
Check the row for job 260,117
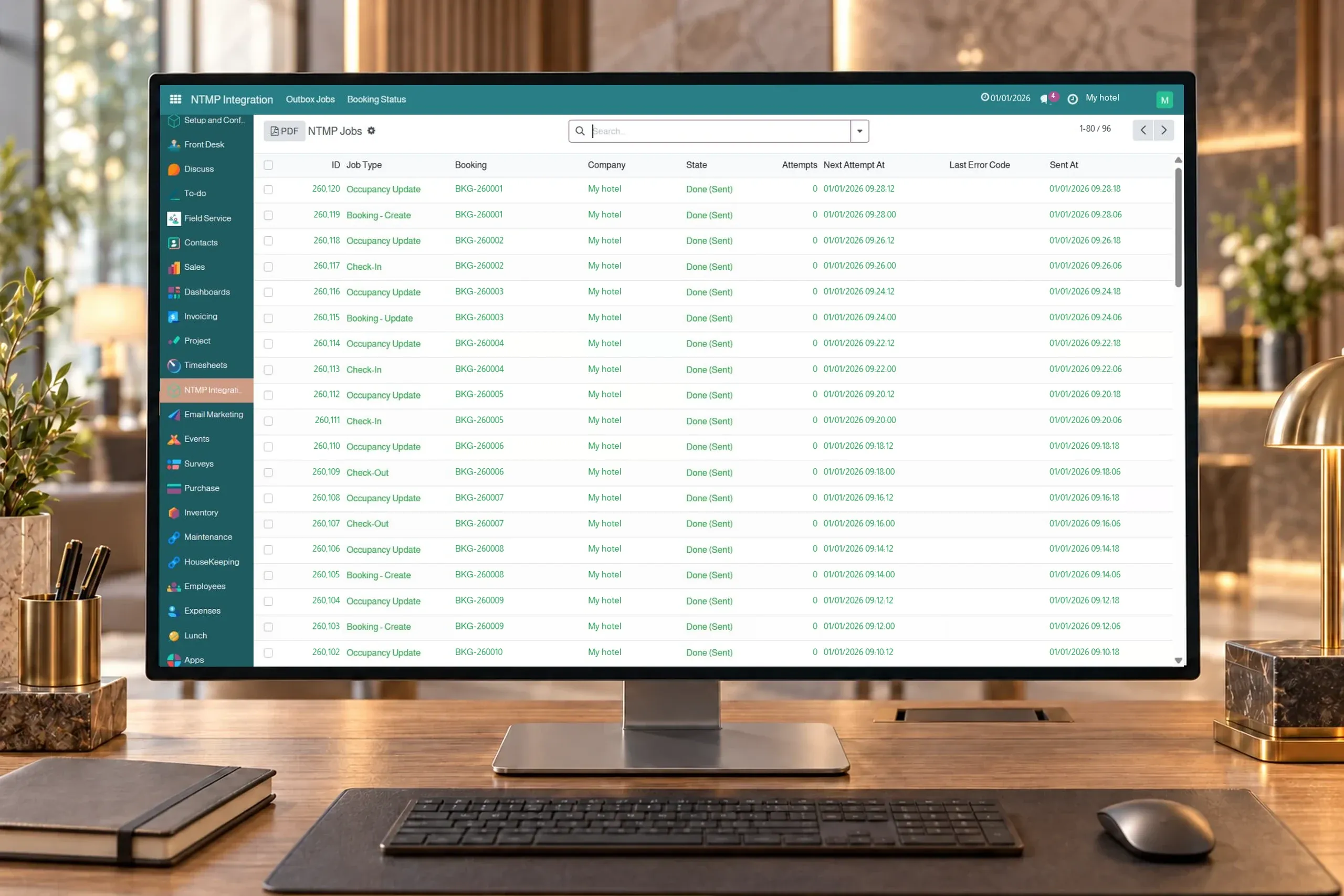[268, 267]
